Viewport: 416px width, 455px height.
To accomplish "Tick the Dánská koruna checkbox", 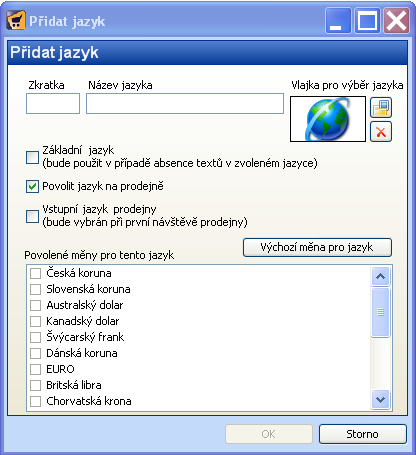I will click(35, 353).
